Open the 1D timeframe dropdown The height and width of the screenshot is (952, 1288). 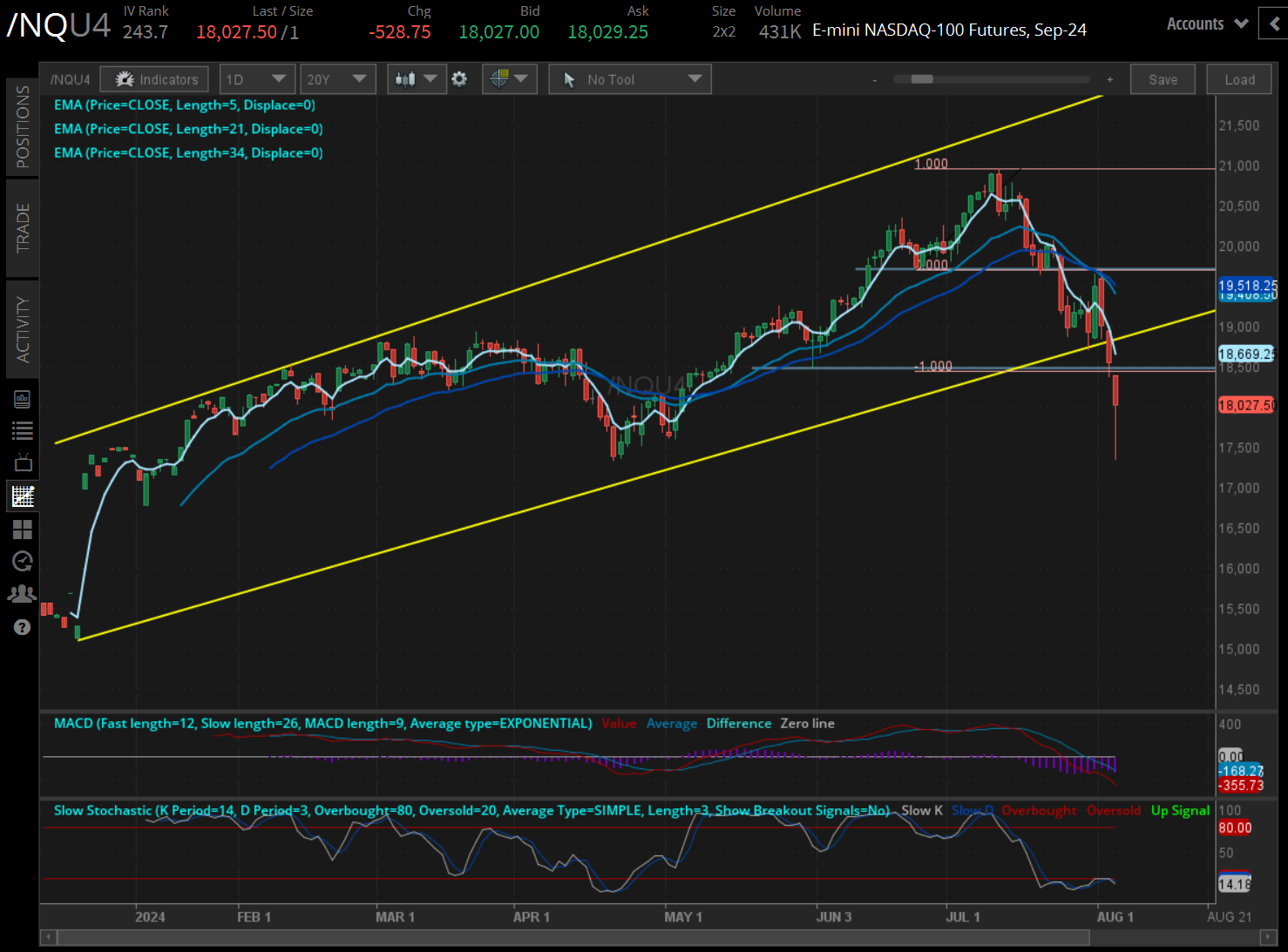[257, 78]
